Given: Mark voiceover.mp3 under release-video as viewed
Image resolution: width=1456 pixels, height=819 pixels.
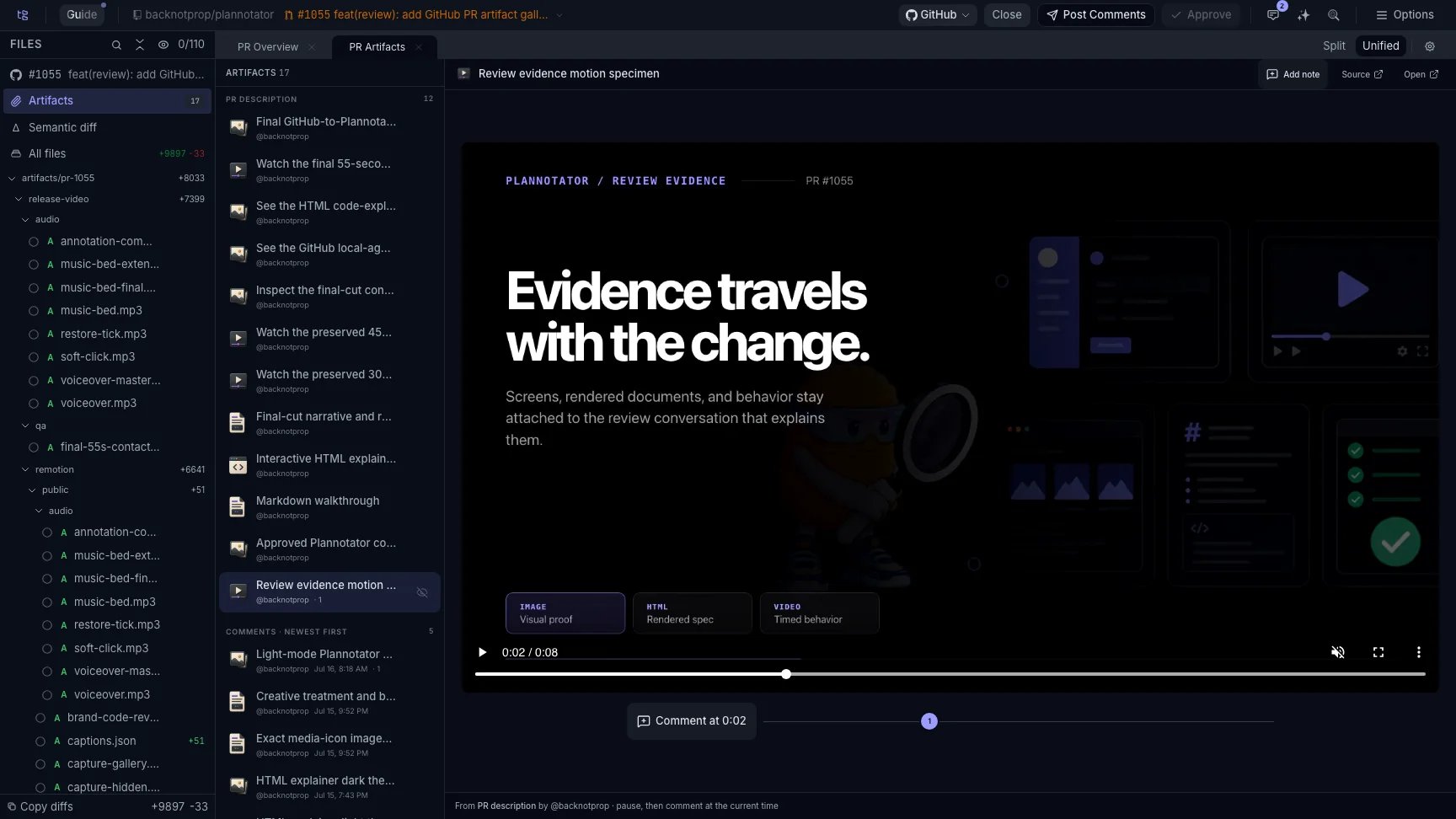Looking at the screenshot, I should click(34, 403).
